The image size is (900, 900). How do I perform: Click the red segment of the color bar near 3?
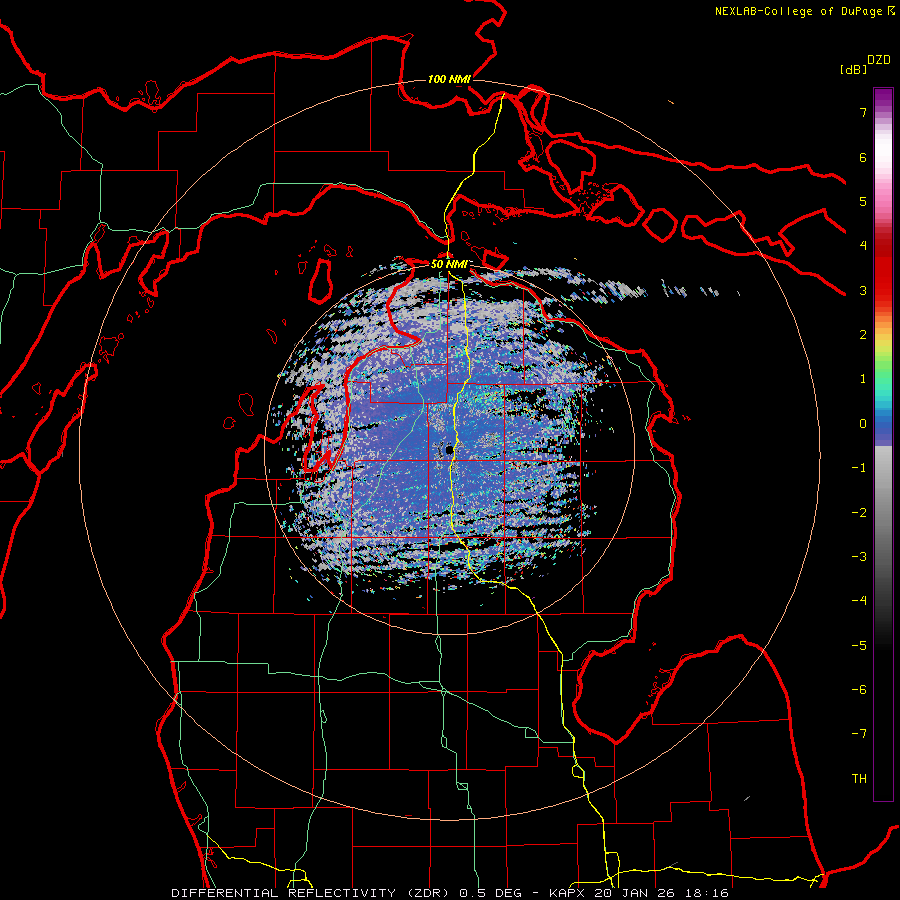click(x=883, y=287)
